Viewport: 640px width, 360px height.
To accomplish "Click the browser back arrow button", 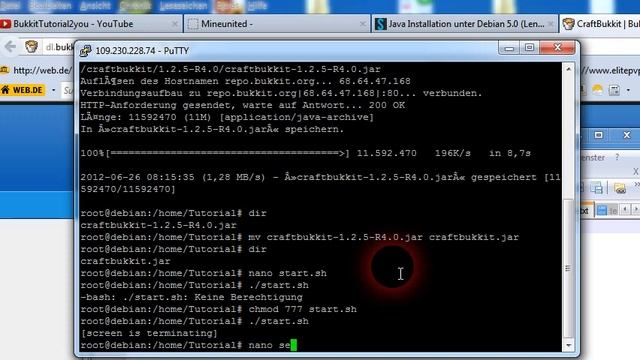I will 10,47.
